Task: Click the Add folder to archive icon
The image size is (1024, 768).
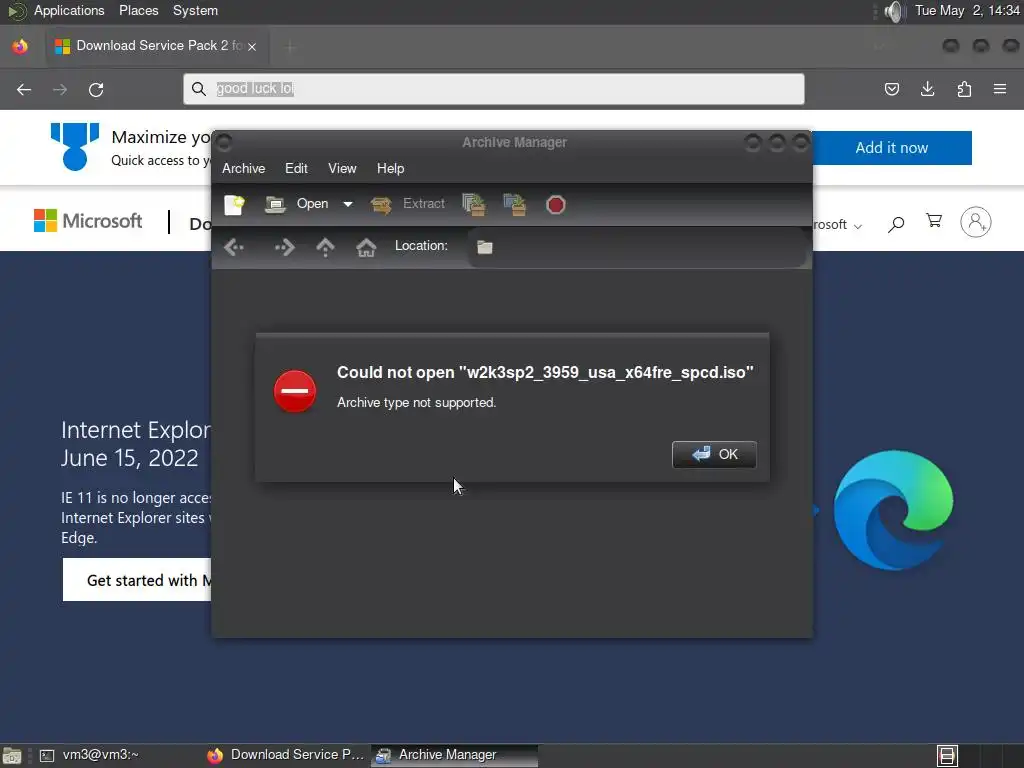Action: pyautogui.click(x=515, y=204)
